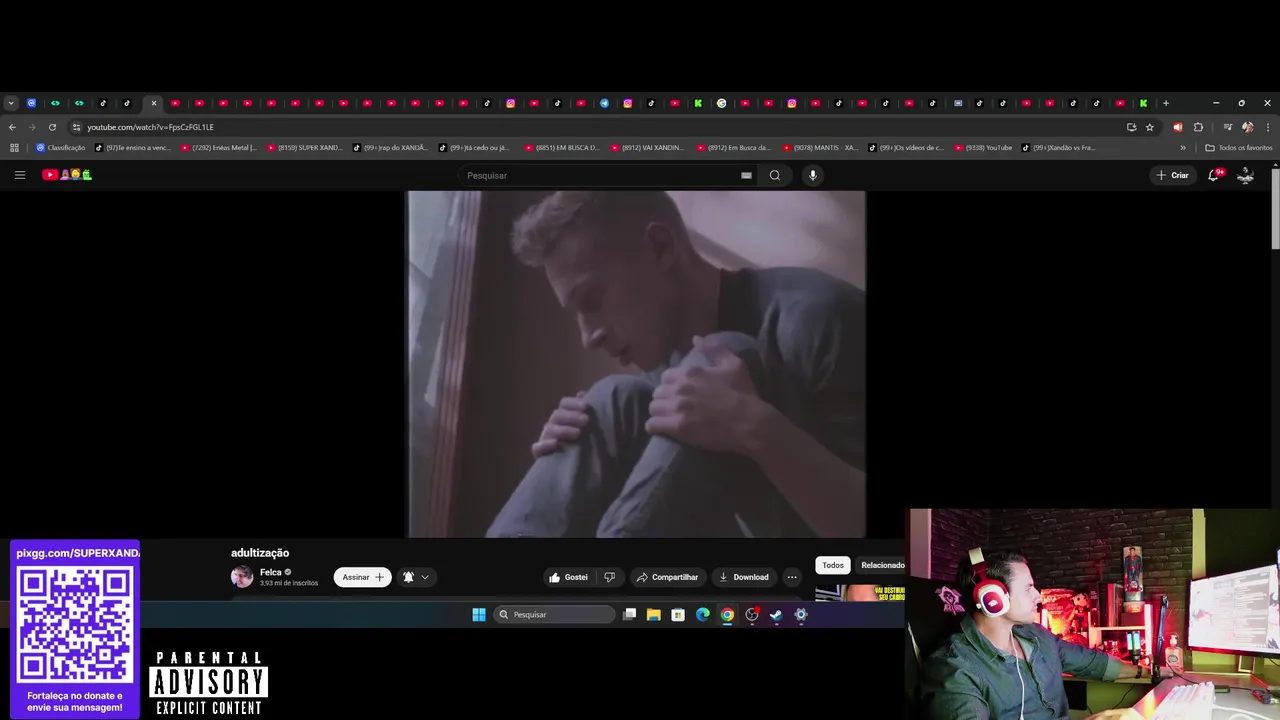Dislike the video with thumbs down
This screenshot has width=1280, height=720.
point(609,577)
